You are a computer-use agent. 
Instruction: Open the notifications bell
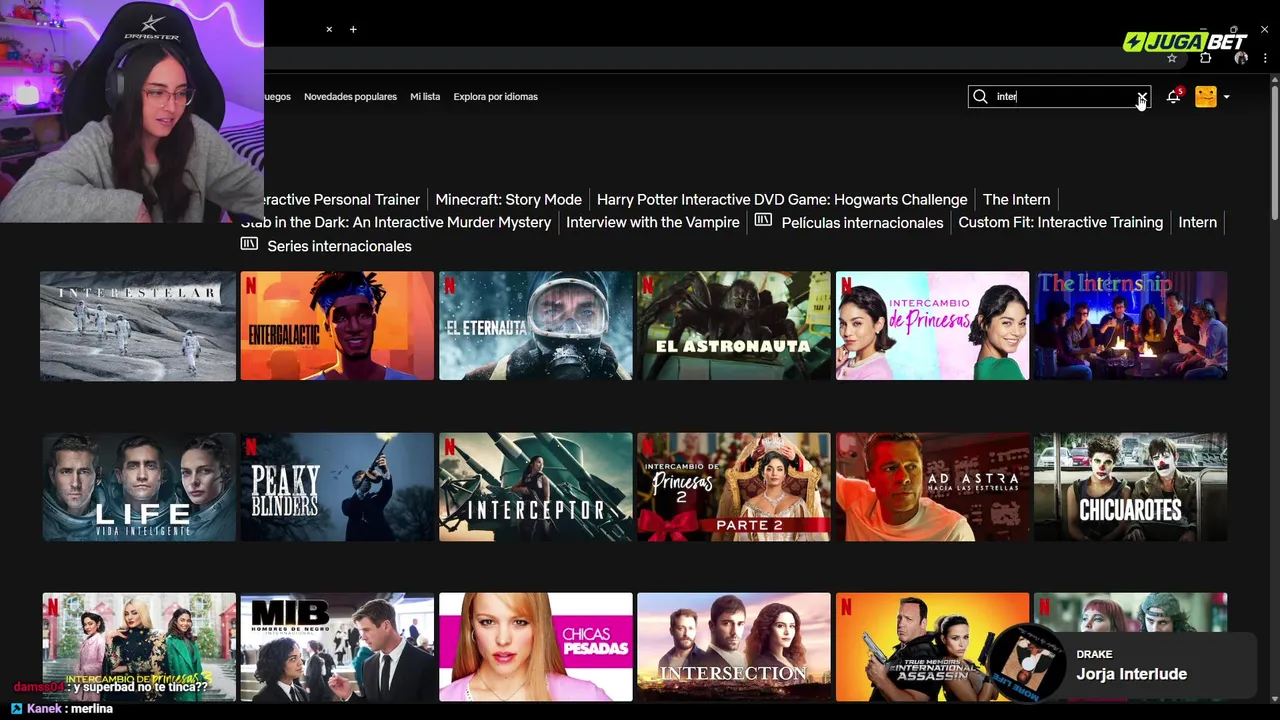1173,97
